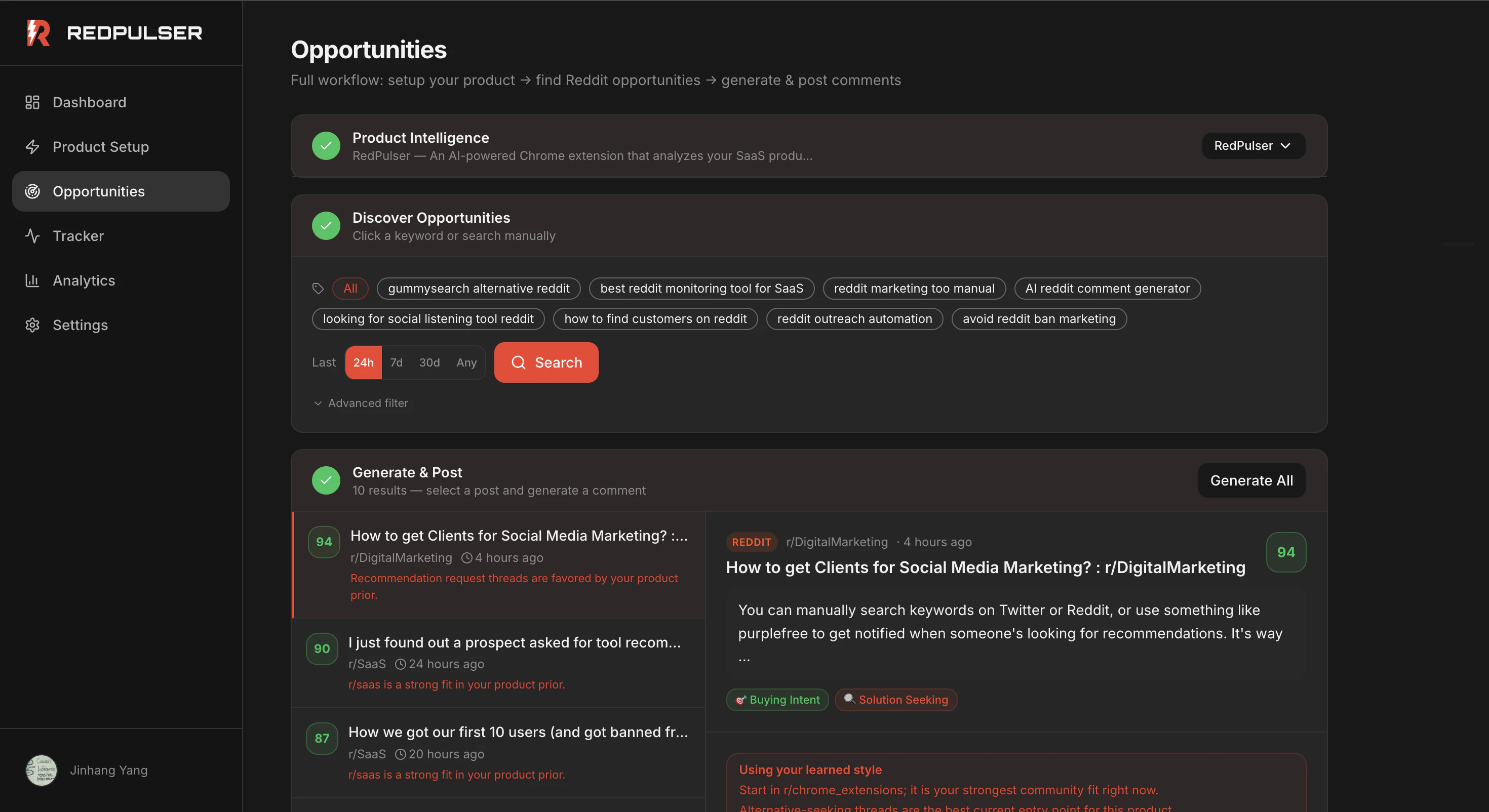Viewport: 1489px width, 812px height.
Task: Collapse the Generate & Post section header
Action: click(407, 472)
